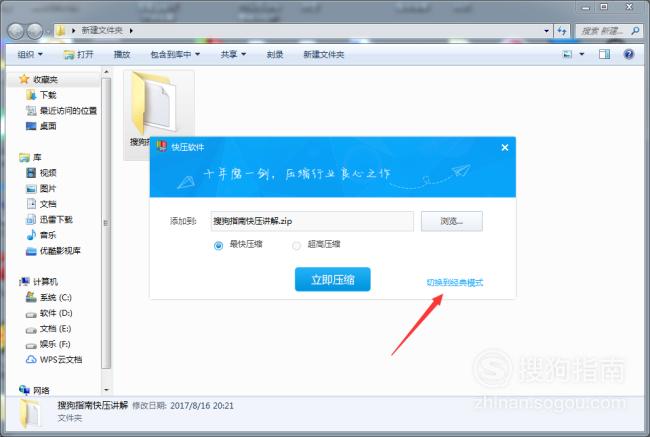The width and height of the screenshot is (650, 437).
Task: Click the 添加到 archive name field
Action: [x=312, y=221]
